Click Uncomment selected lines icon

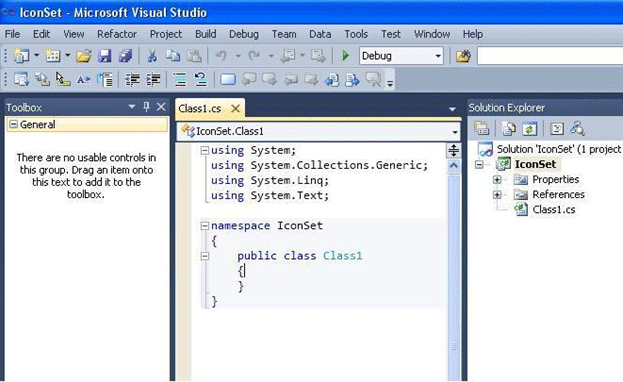coord(201,80)
